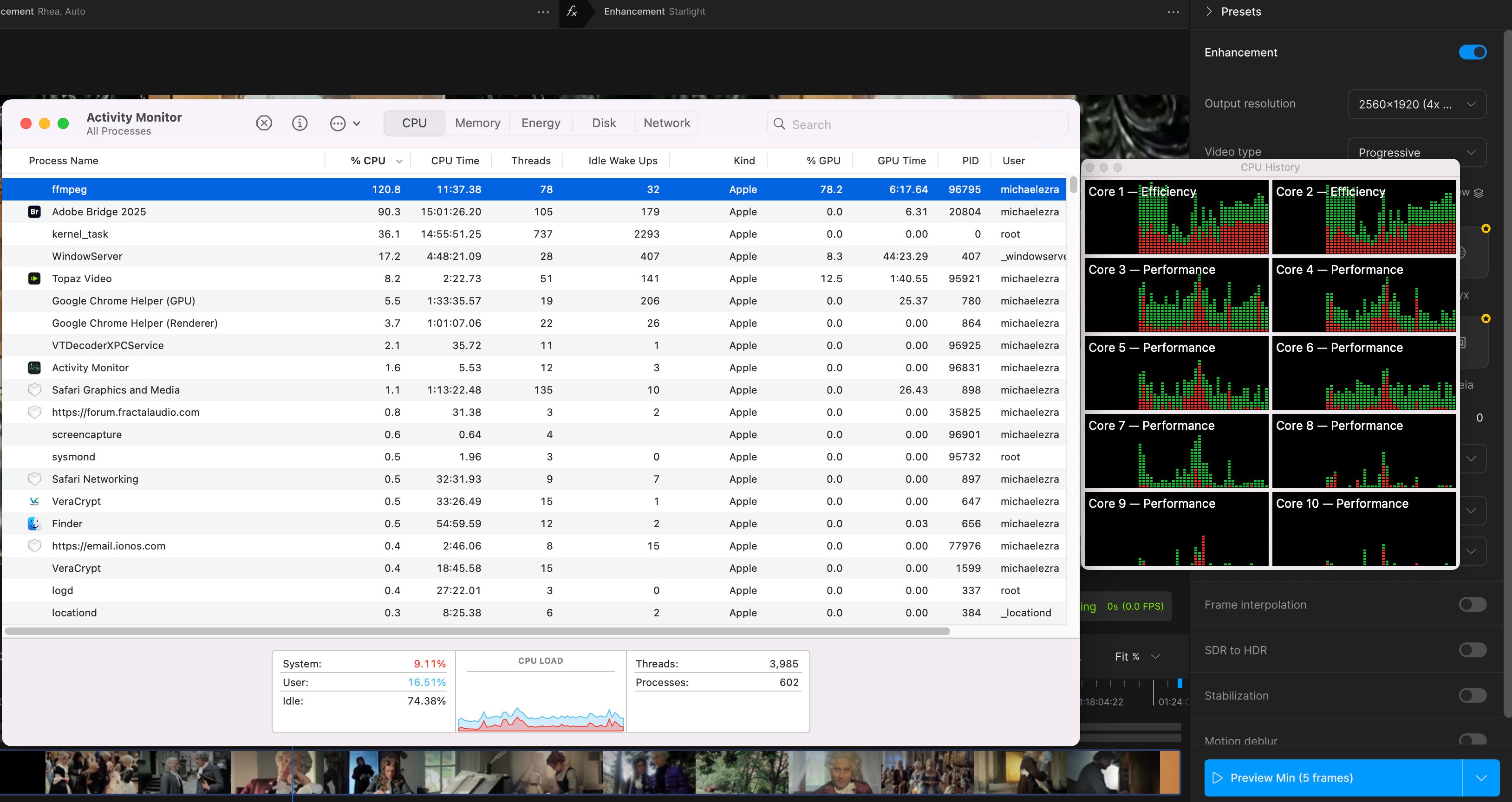Click the fx icon beside Enhancement Starlight

(x=572, y=11)
